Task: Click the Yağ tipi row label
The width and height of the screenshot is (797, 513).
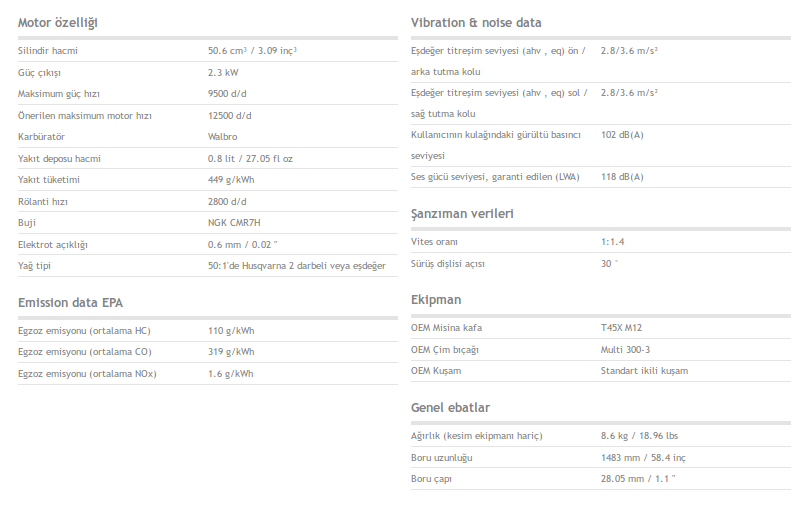Action: 36,266
